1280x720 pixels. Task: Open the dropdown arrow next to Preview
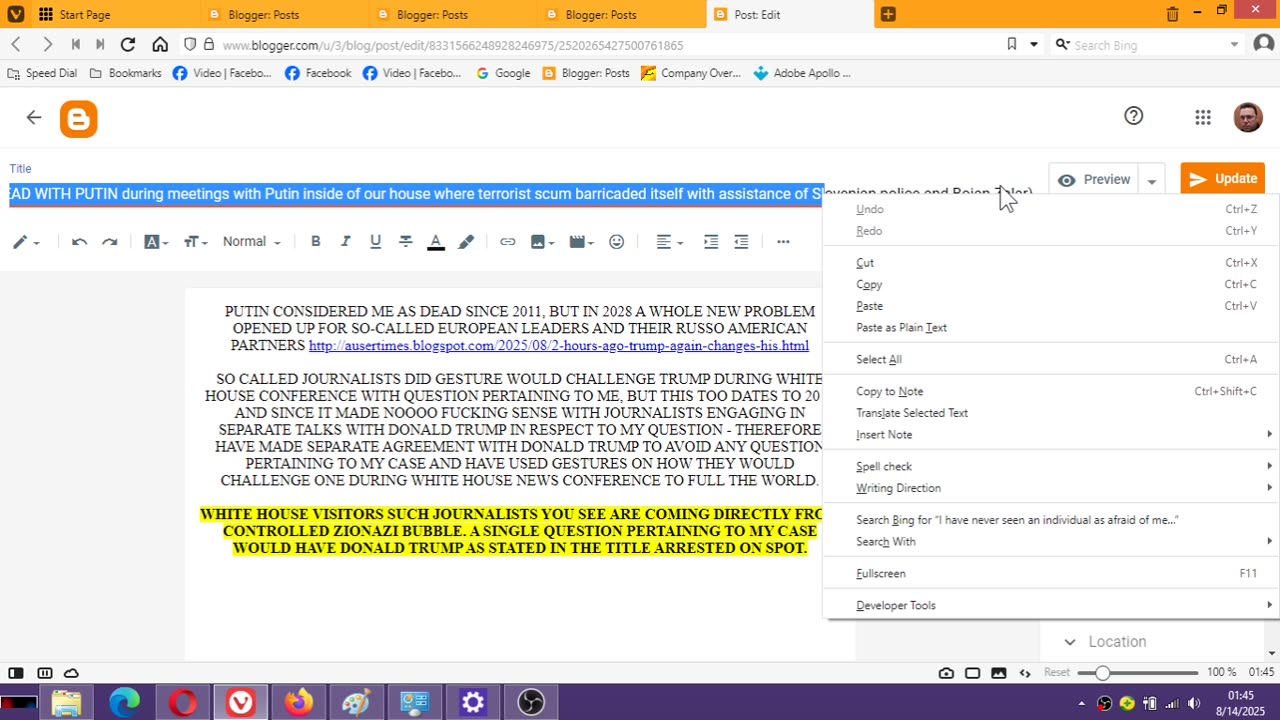[x=1152, y=181]
